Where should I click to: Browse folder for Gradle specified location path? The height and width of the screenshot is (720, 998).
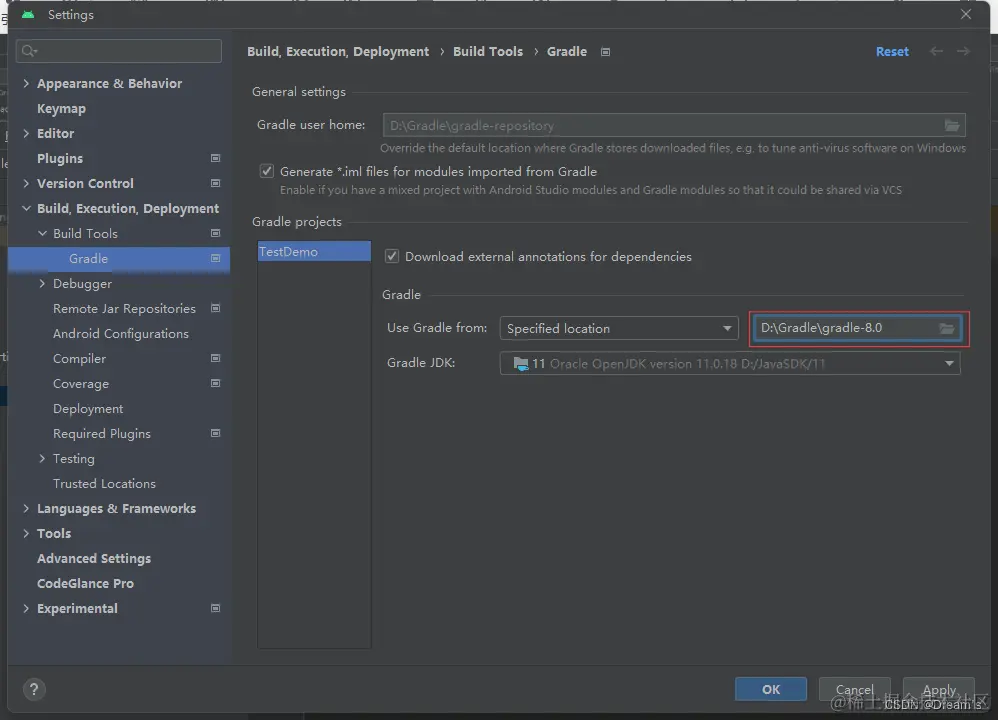[947, 328]
